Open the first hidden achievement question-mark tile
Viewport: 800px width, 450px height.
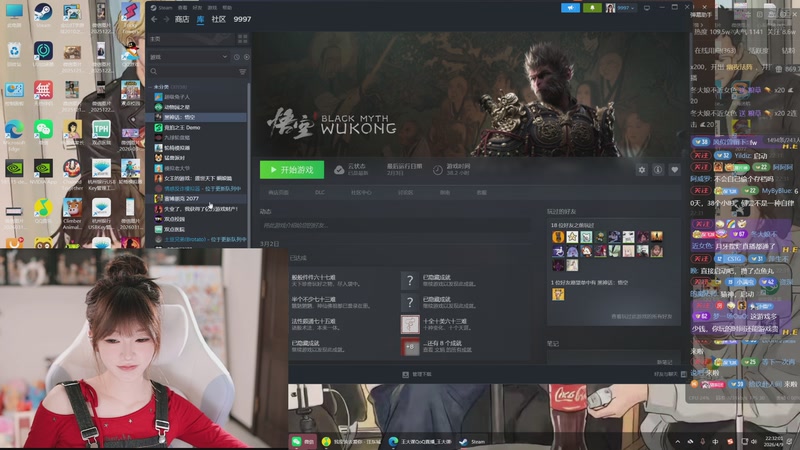pyautogui.click(x=410, y=280)
